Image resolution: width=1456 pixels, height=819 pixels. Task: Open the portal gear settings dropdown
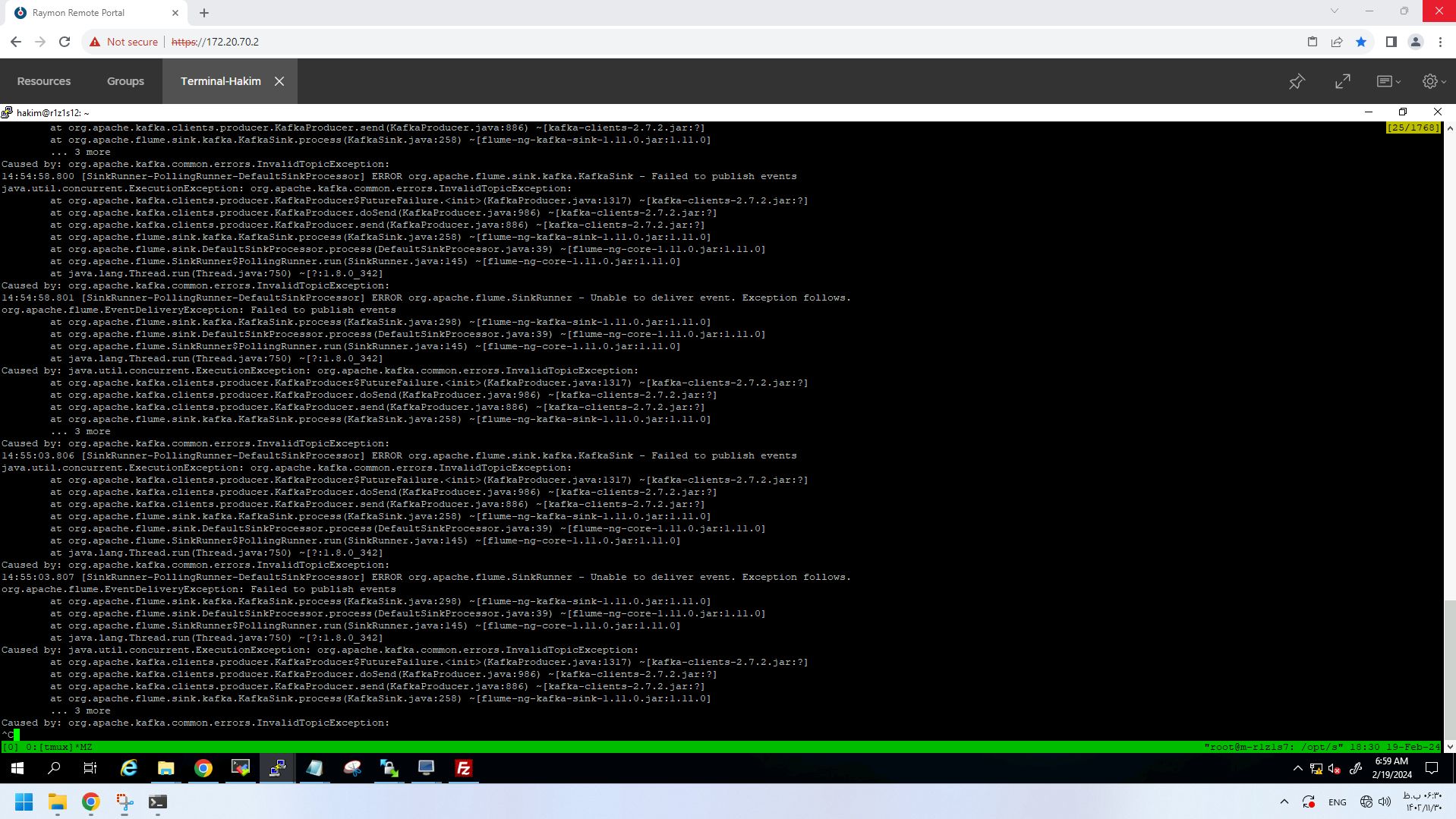pos(1434,81)
